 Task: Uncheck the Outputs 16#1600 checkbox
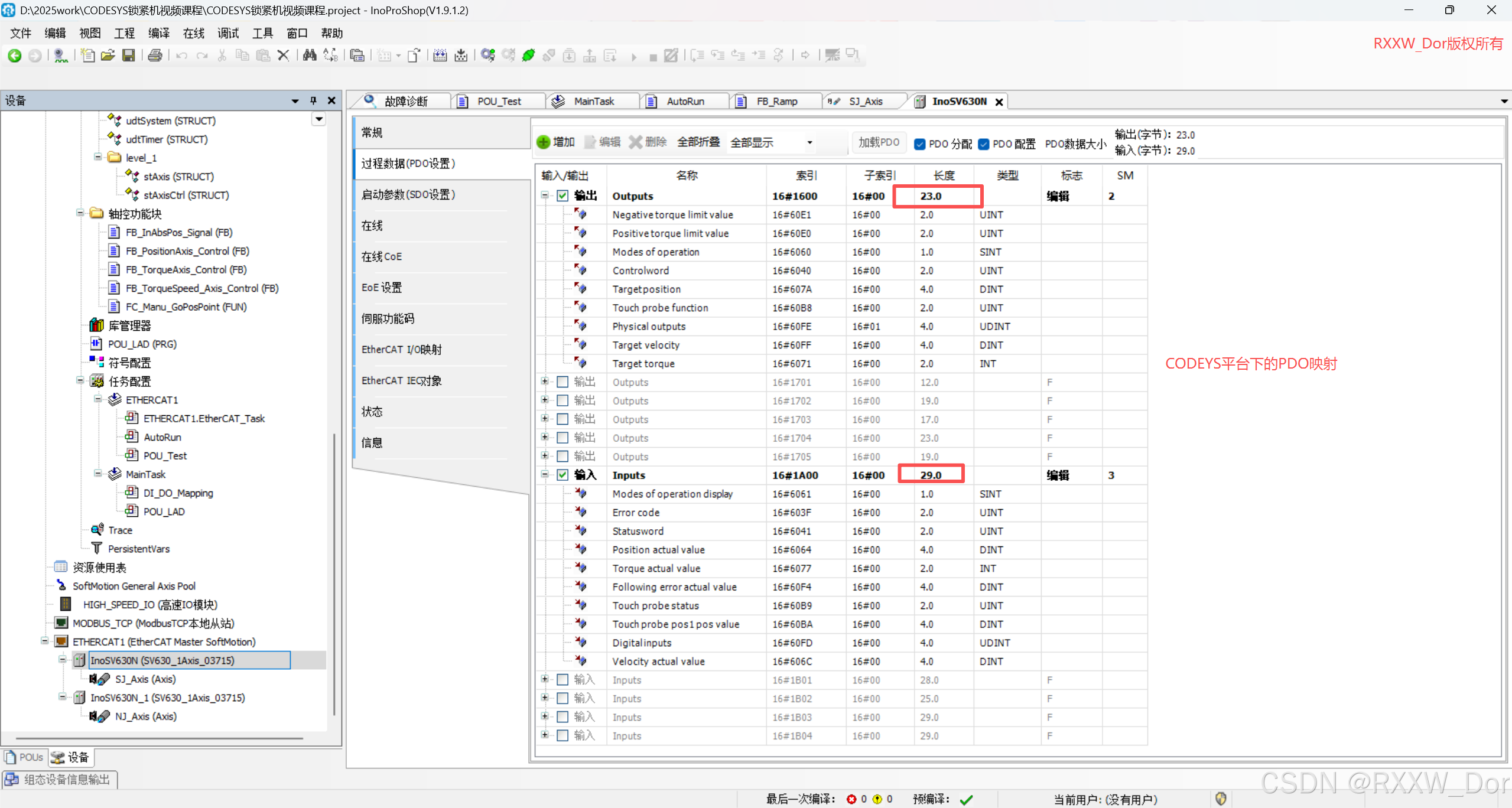(x=562, y=196)
